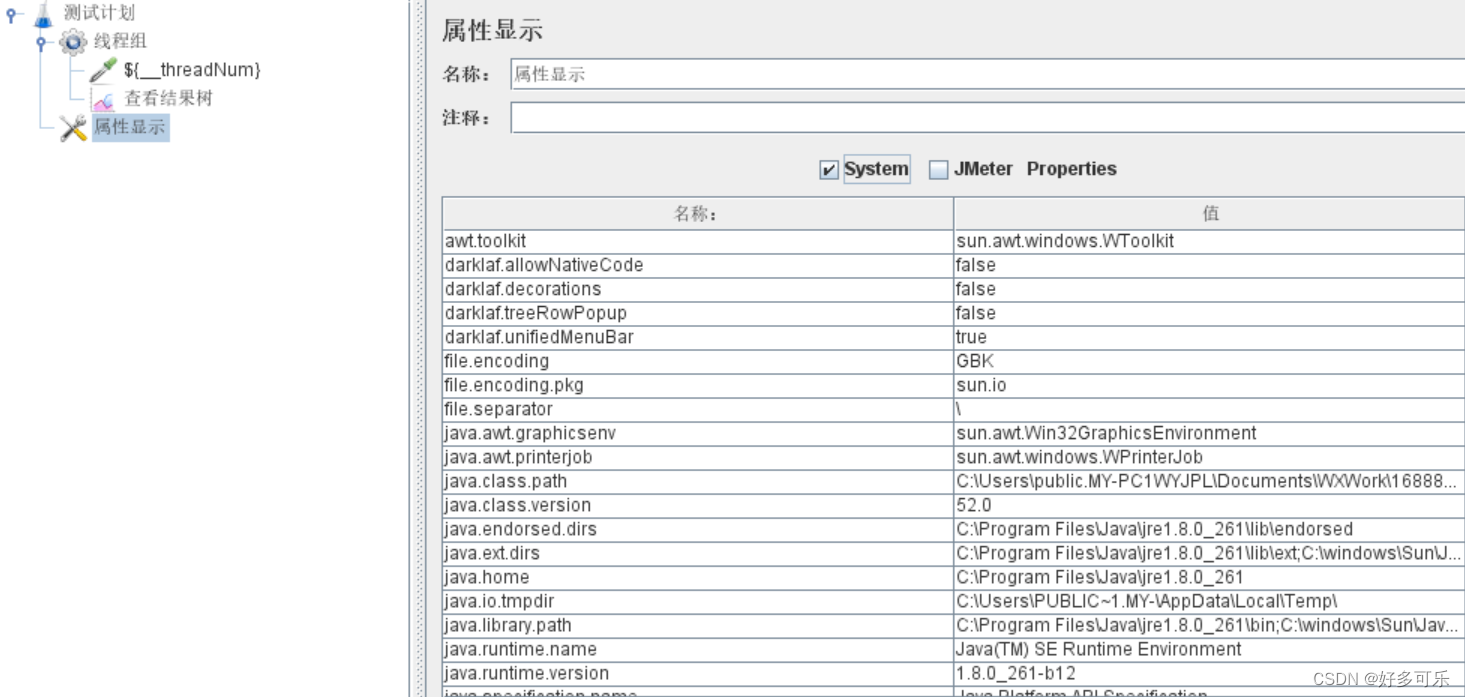Select the java.io.tmpdir property
Screen dimensions: 1465x697
click(697, 601)
